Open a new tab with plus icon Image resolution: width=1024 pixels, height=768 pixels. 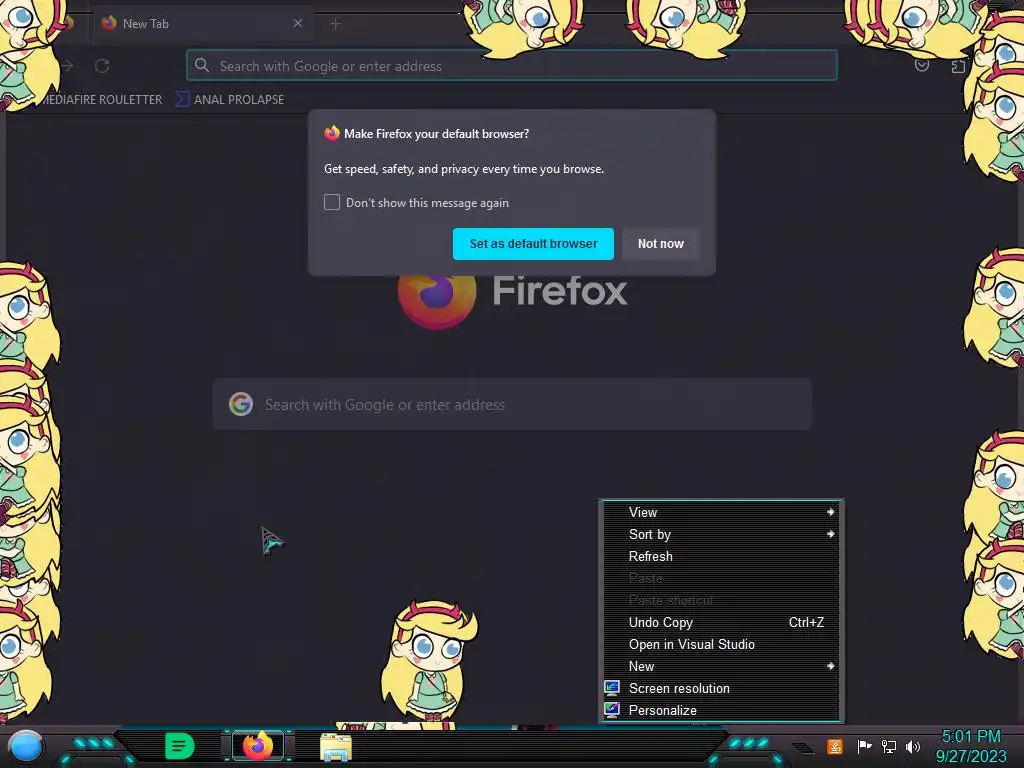point(336,24)
